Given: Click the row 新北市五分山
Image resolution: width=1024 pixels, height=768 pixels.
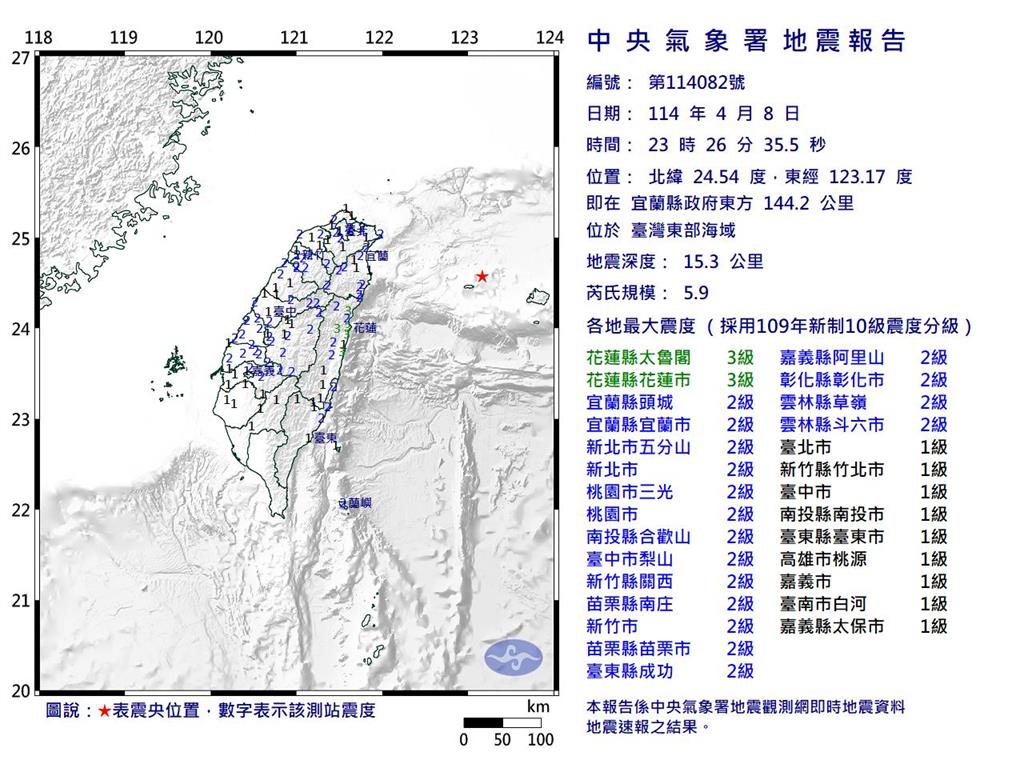Looking at the screenshot, I should [670, 447].
